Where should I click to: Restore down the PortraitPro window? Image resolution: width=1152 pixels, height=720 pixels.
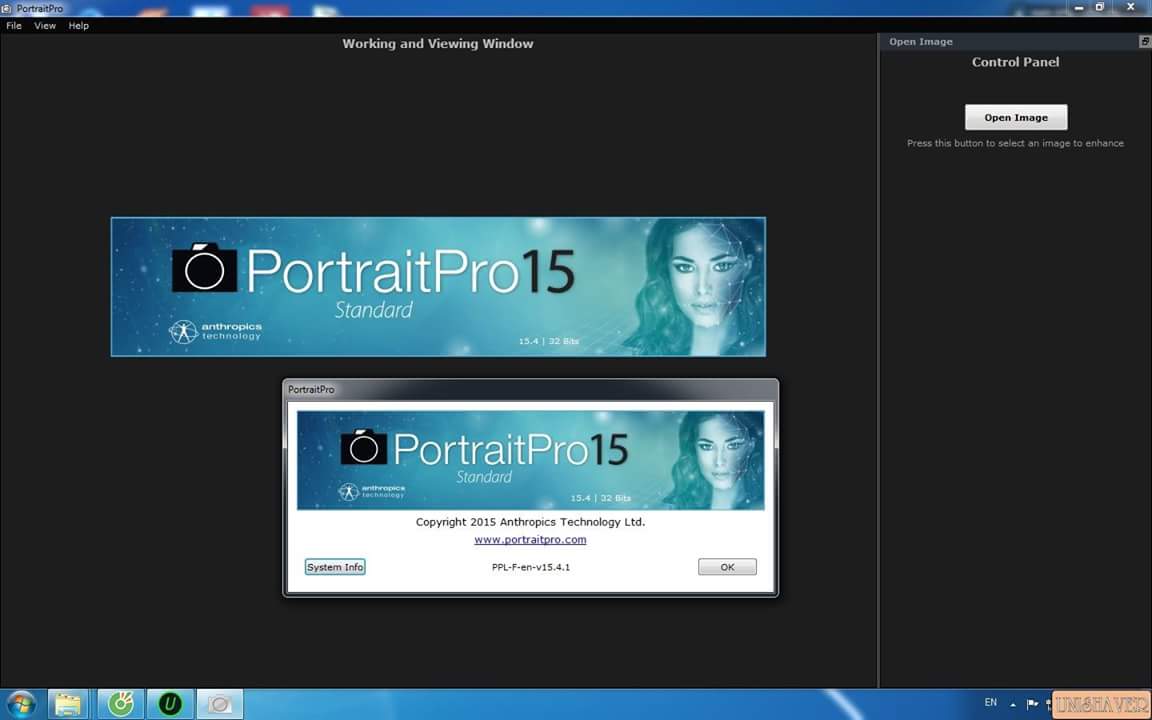coord(1100,7)
